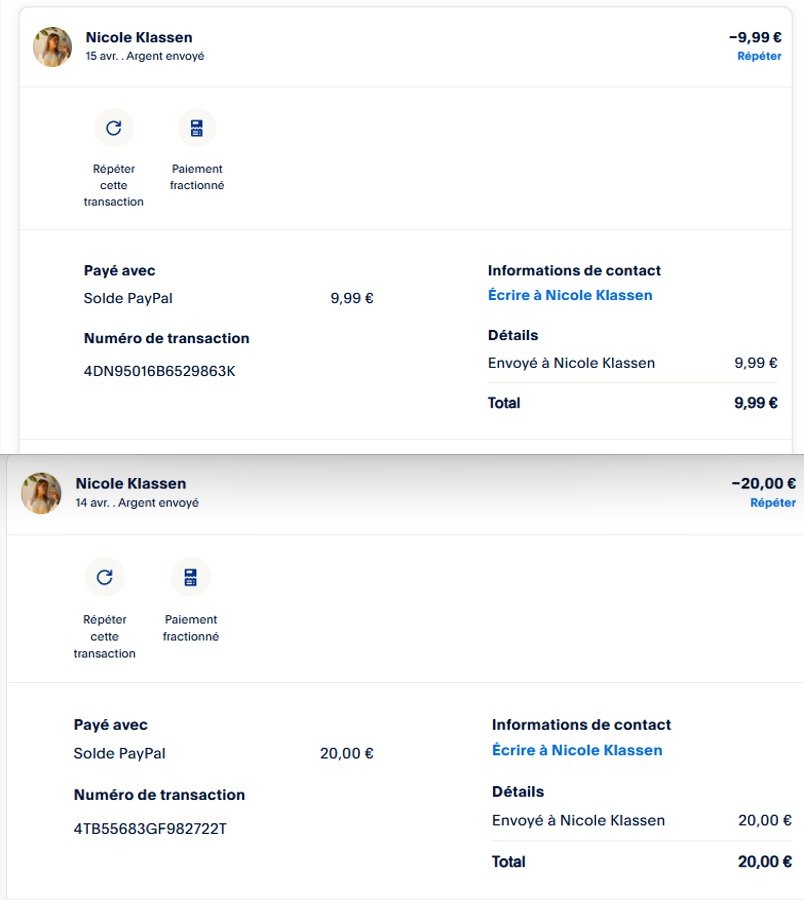Screen dimensions: 804x900
Task: Click the circular repeat arrow icon in the 14 avr. transaction
Action: tap(105, 577)
